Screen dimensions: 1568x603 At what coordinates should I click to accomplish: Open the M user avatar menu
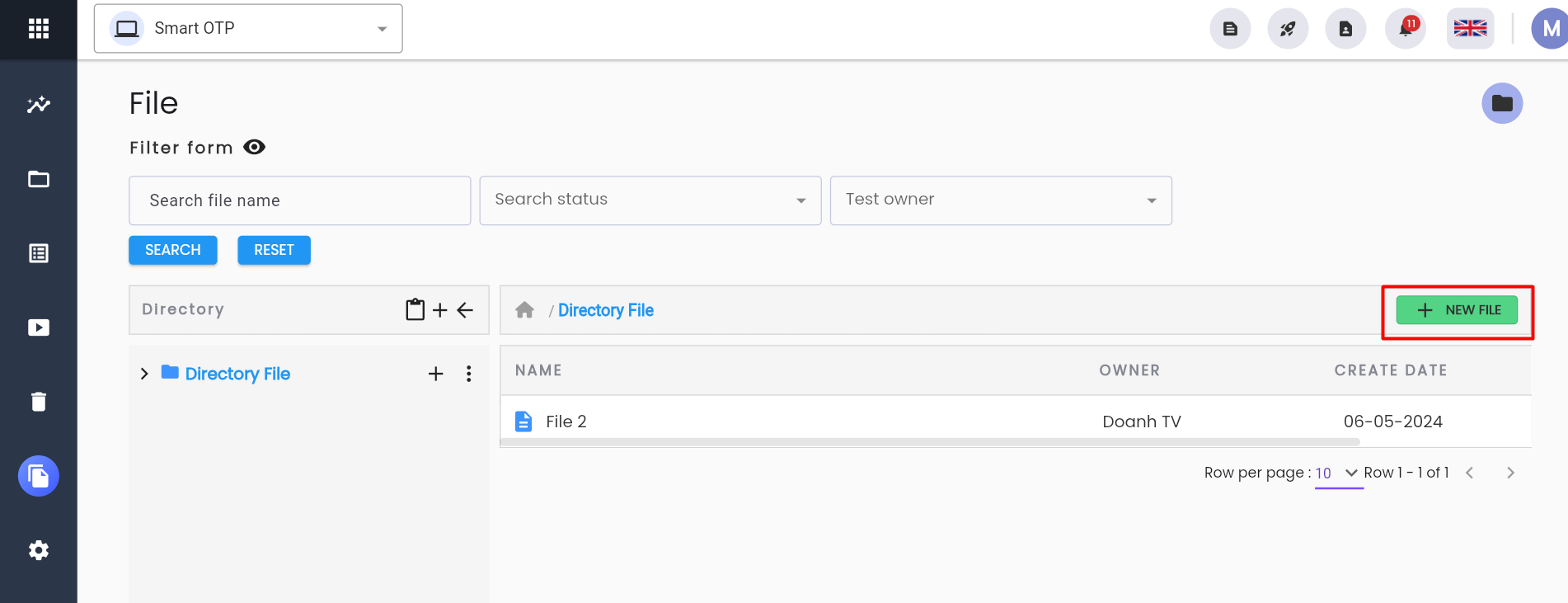click(1550, 29)
